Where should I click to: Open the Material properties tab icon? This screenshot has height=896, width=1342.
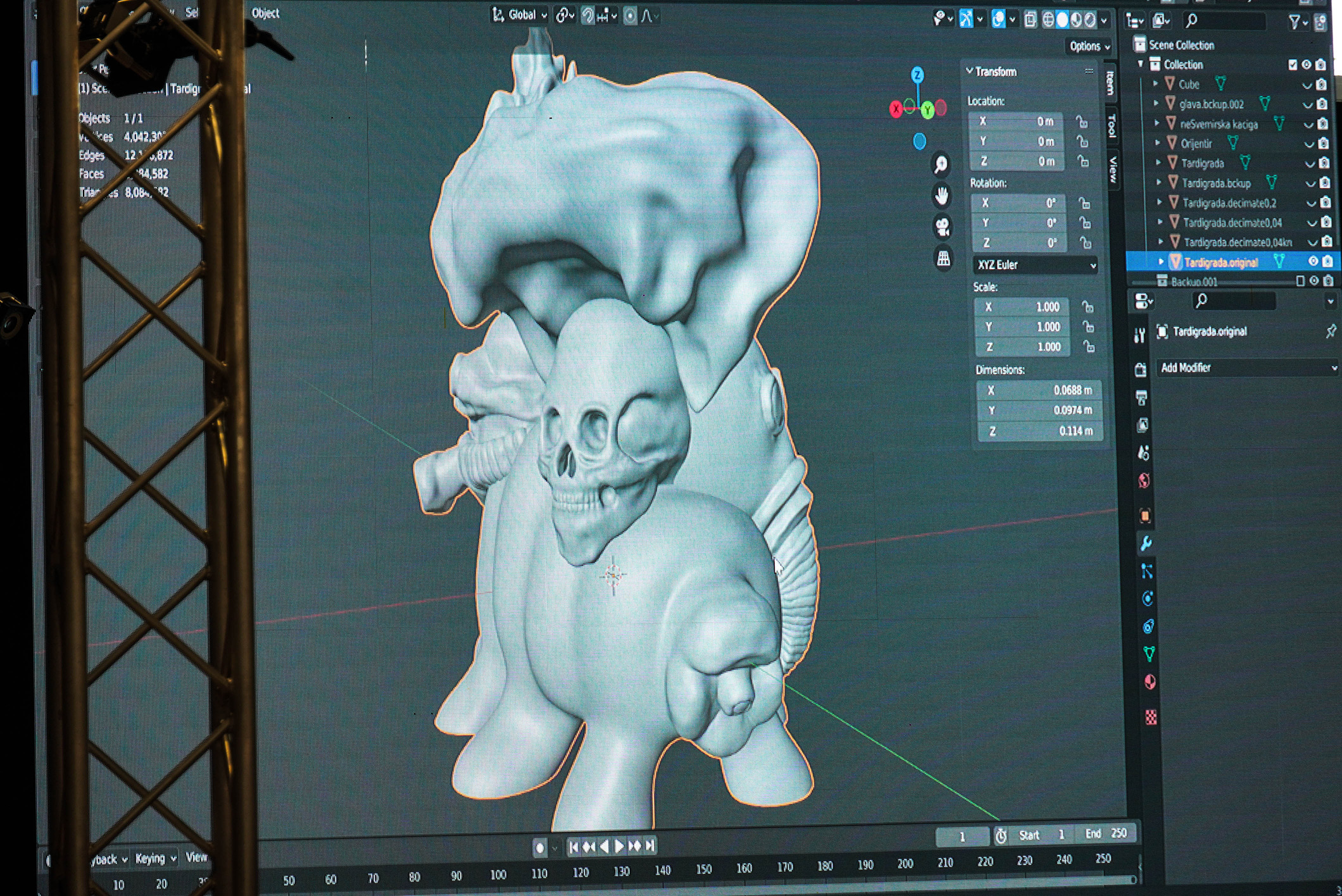click(1150, 682)
